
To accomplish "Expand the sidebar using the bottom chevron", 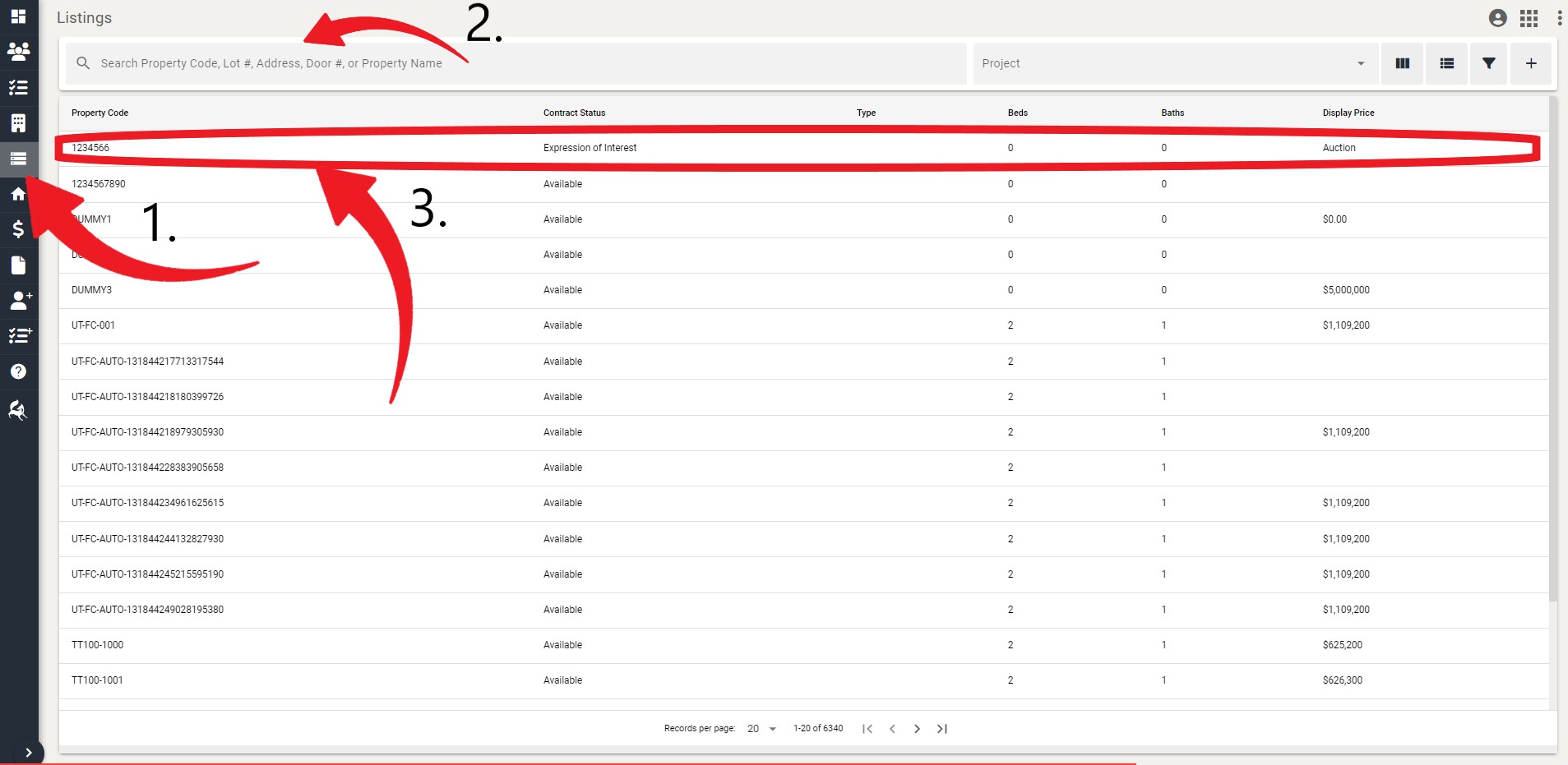I will click(x=30, y=752).
